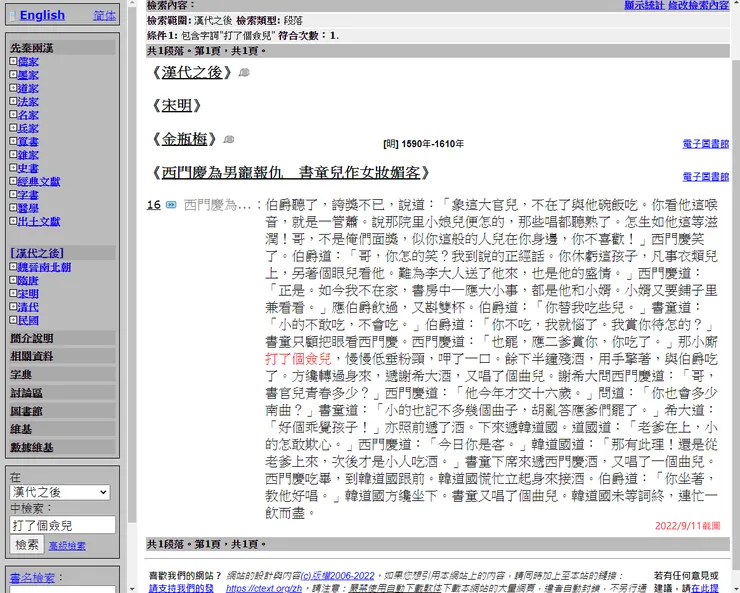Open 醫學 category link
The height and width of the screenshot is (593, 740).
click(x=28, y=208)
